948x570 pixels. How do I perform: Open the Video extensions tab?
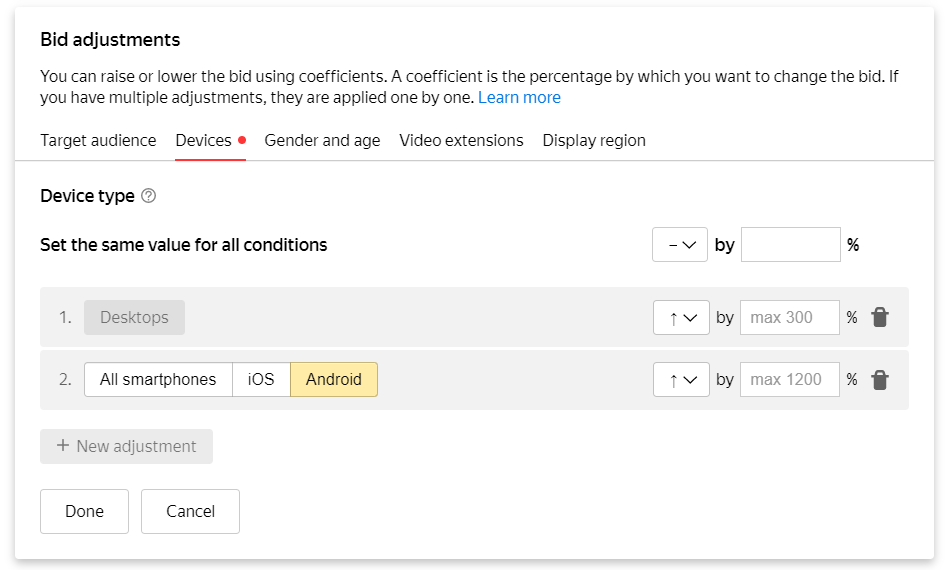click(x=461, y=141)
